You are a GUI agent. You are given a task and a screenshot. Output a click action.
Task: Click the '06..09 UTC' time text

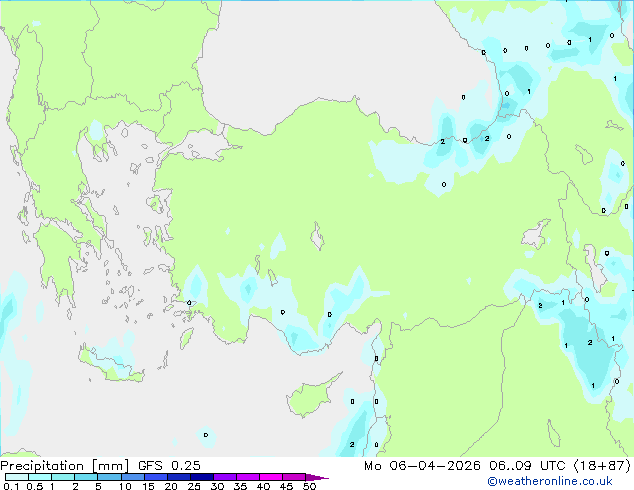pyautogui.click(x=527, y=466)
